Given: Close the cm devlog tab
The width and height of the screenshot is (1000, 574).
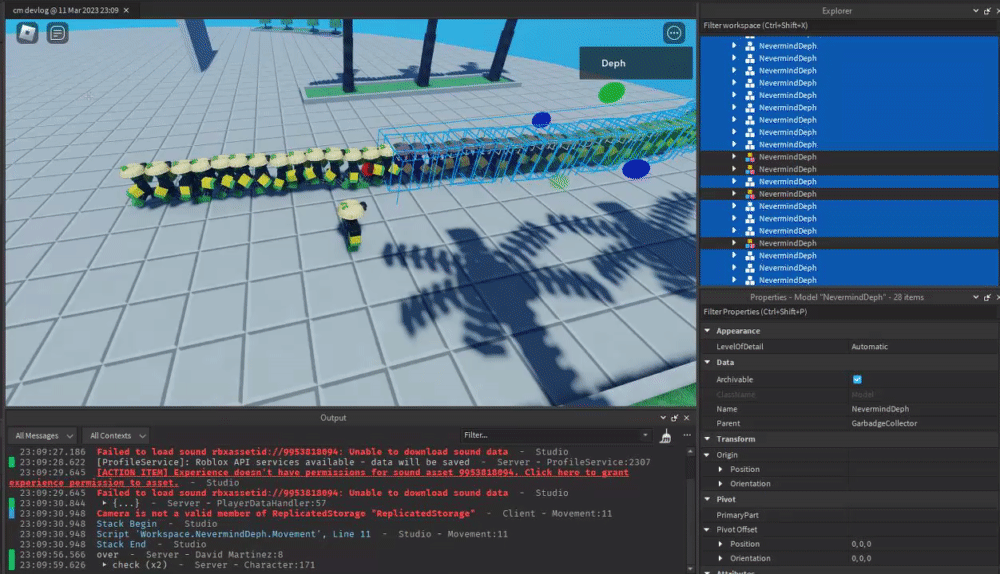Looking at the screenshot, I should [x=126, y=10].
